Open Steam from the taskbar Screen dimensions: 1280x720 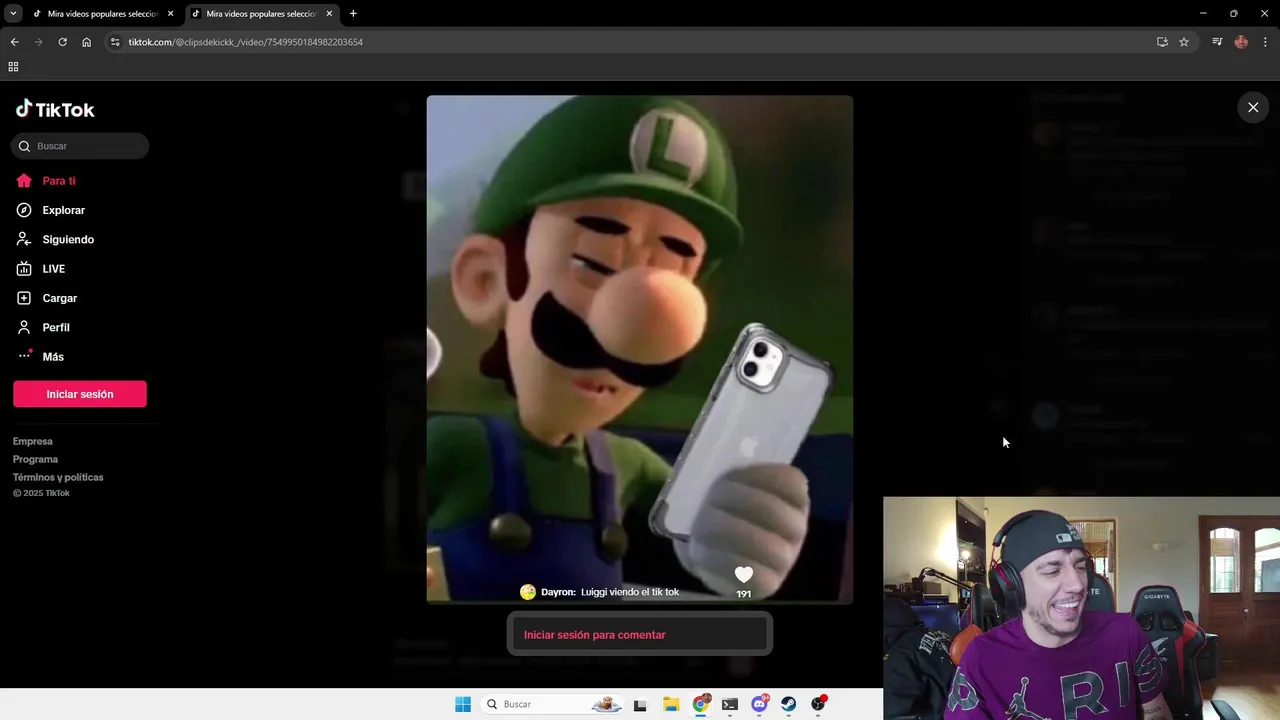click(789, 704)
